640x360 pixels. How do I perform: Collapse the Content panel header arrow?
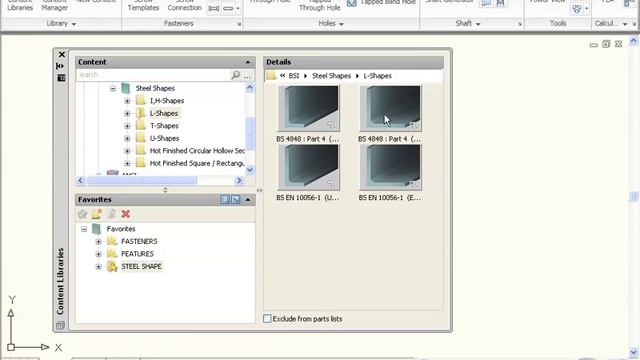(248, 62)
